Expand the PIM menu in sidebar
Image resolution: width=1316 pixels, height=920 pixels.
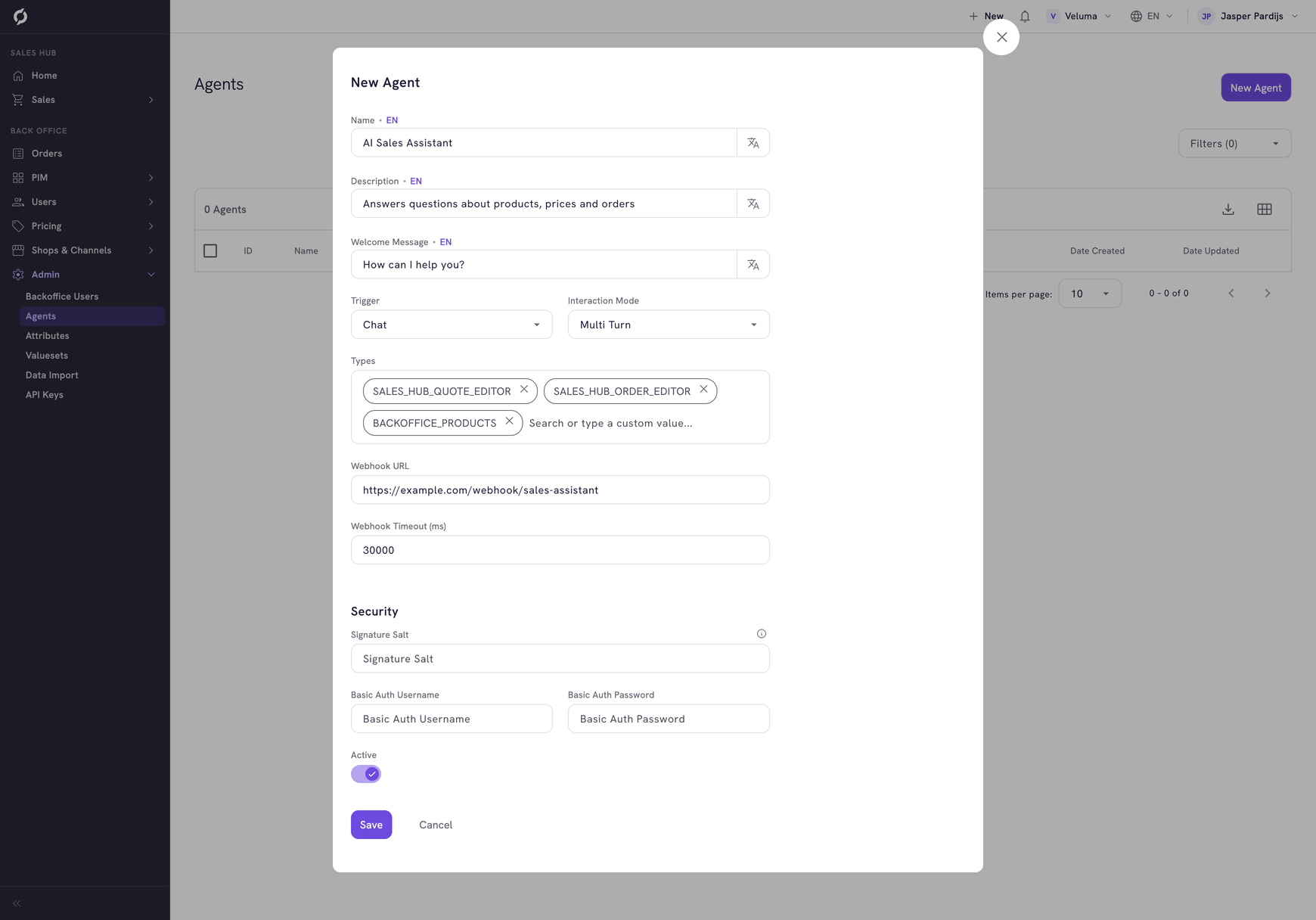click(x=85, y=178)
